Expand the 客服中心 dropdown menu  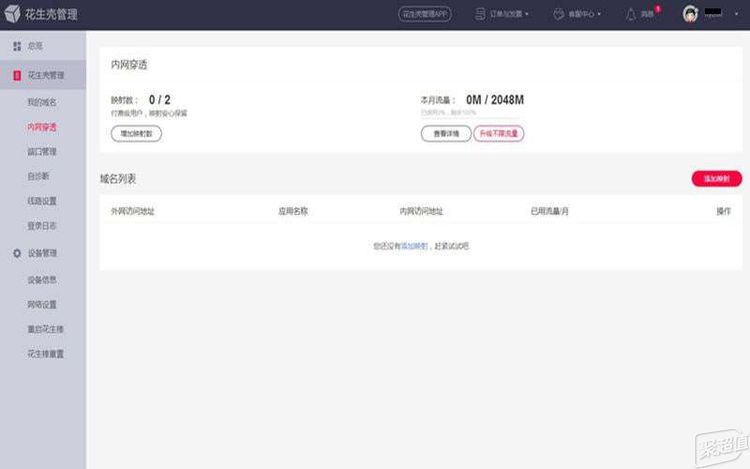[x=601, y=15]
